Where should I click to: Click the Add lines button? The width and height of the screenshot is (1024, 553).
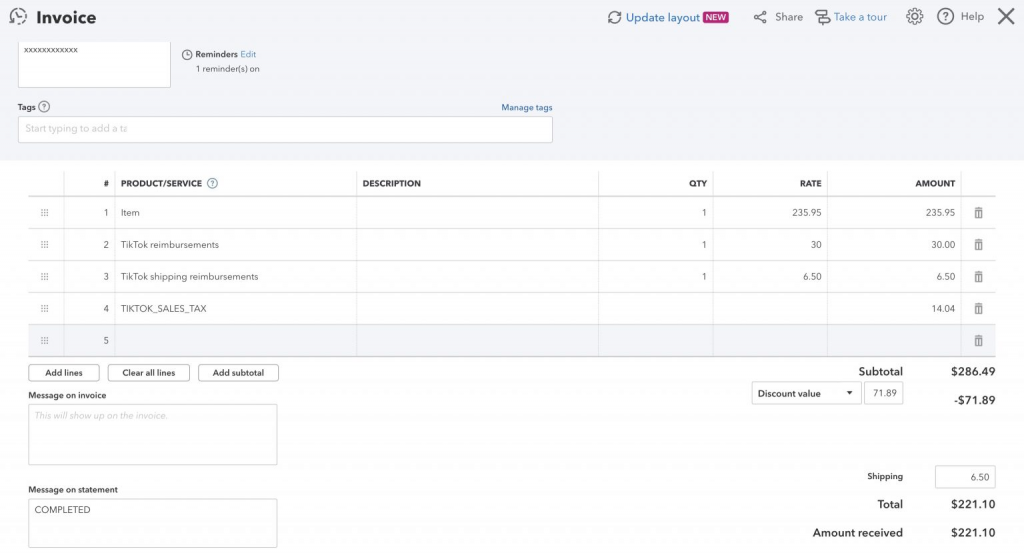pyautogui.click(x=64, y=373)
